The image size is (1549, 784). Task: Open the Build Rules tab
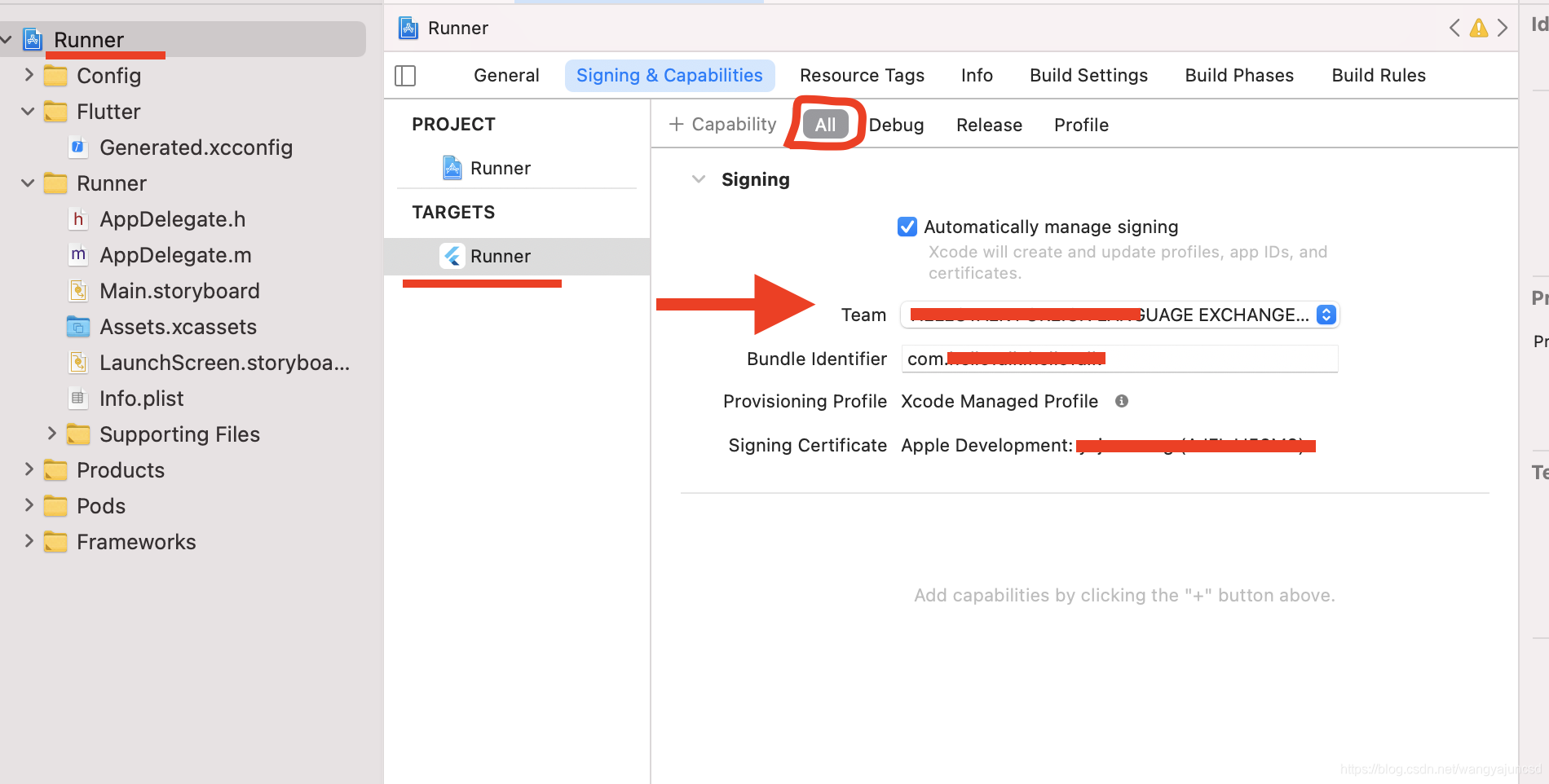(1379, 76)
